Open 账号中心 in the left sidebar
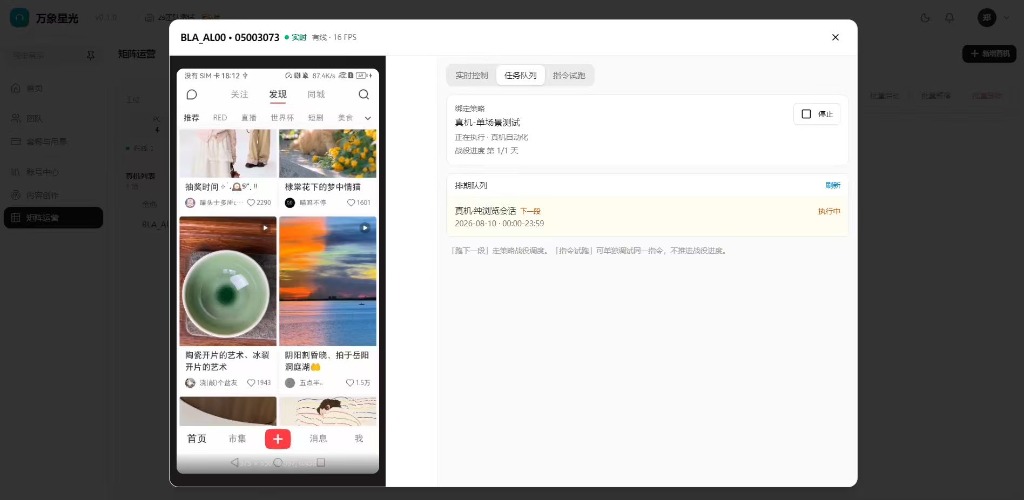This screenshot has height=500, width=1024. point(54,172)
